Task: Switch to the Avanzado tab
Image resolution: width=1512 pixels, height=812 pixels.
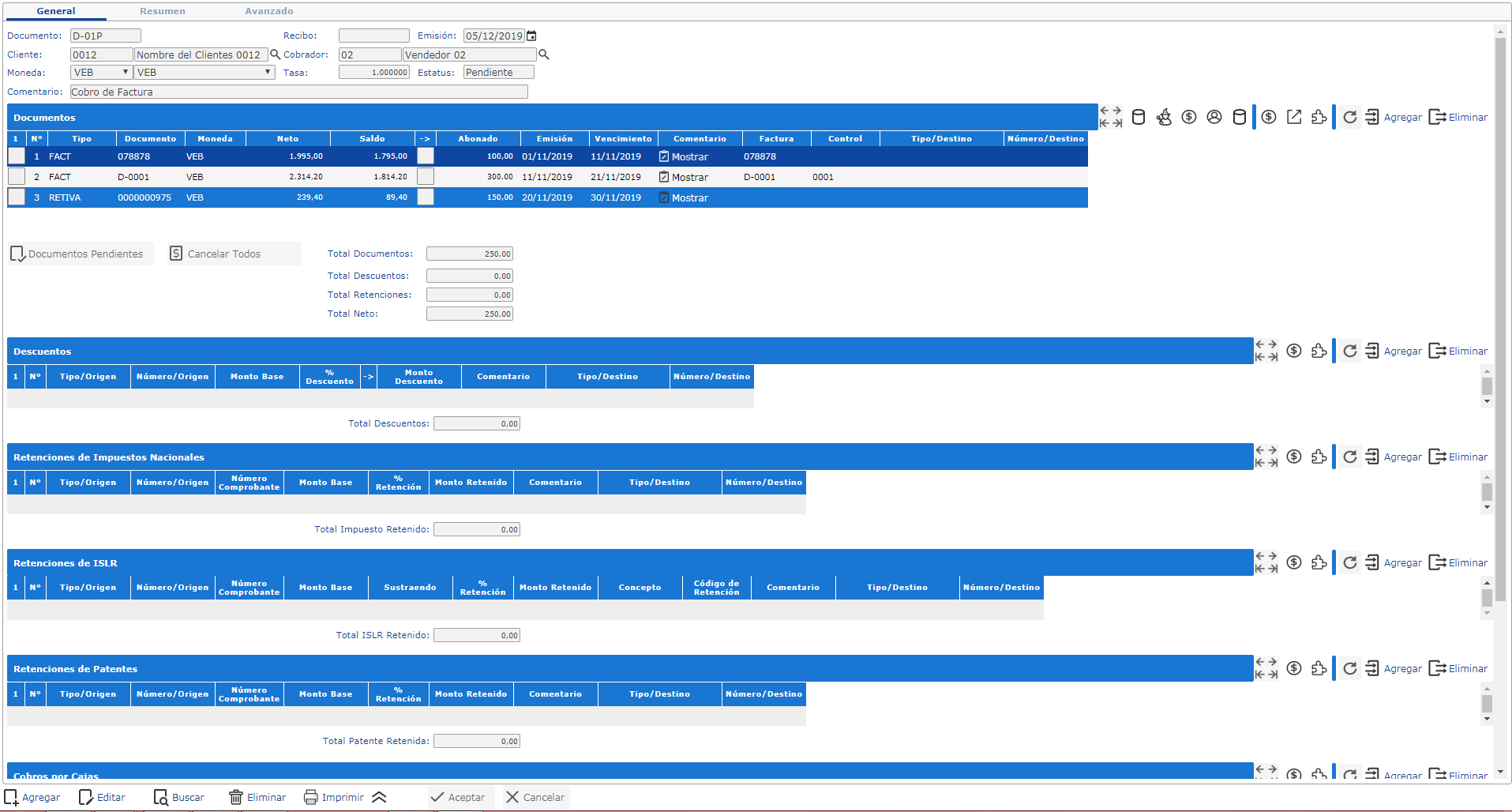Action: tap(269, 11)
